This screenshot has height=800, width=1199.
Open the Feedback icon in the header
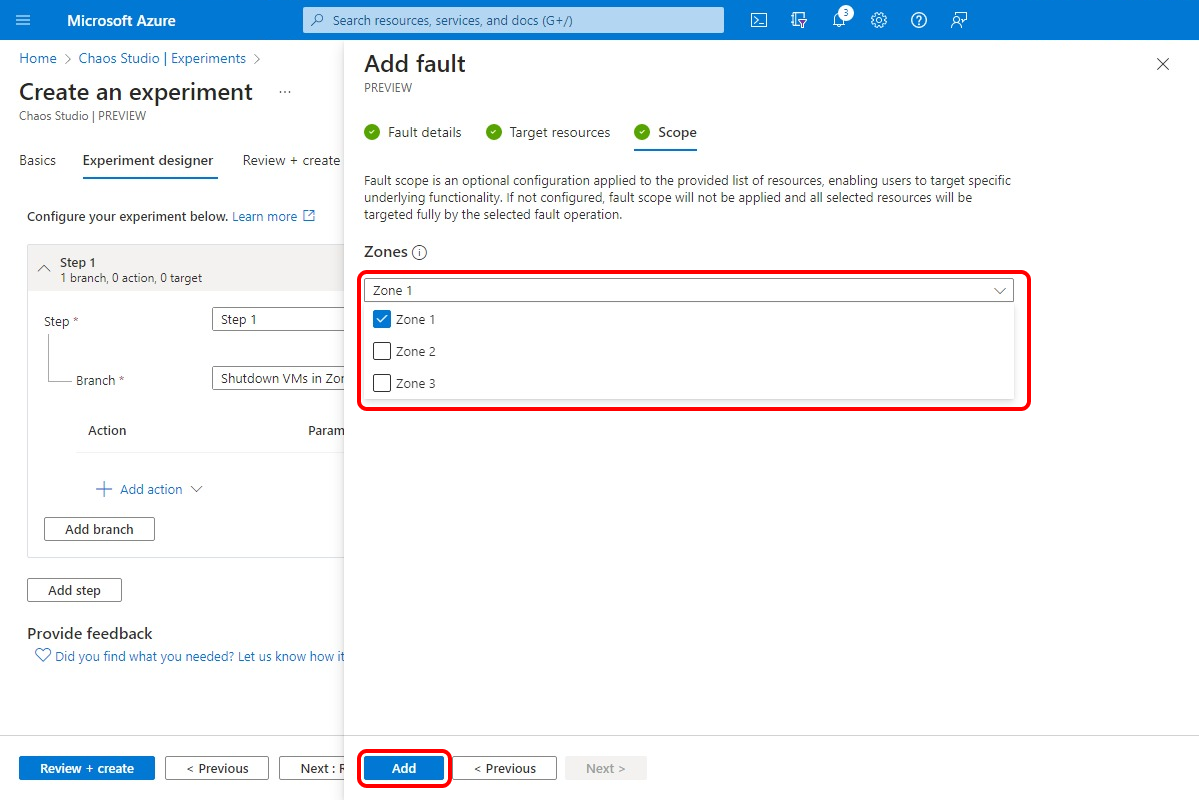tap(959, 20)
